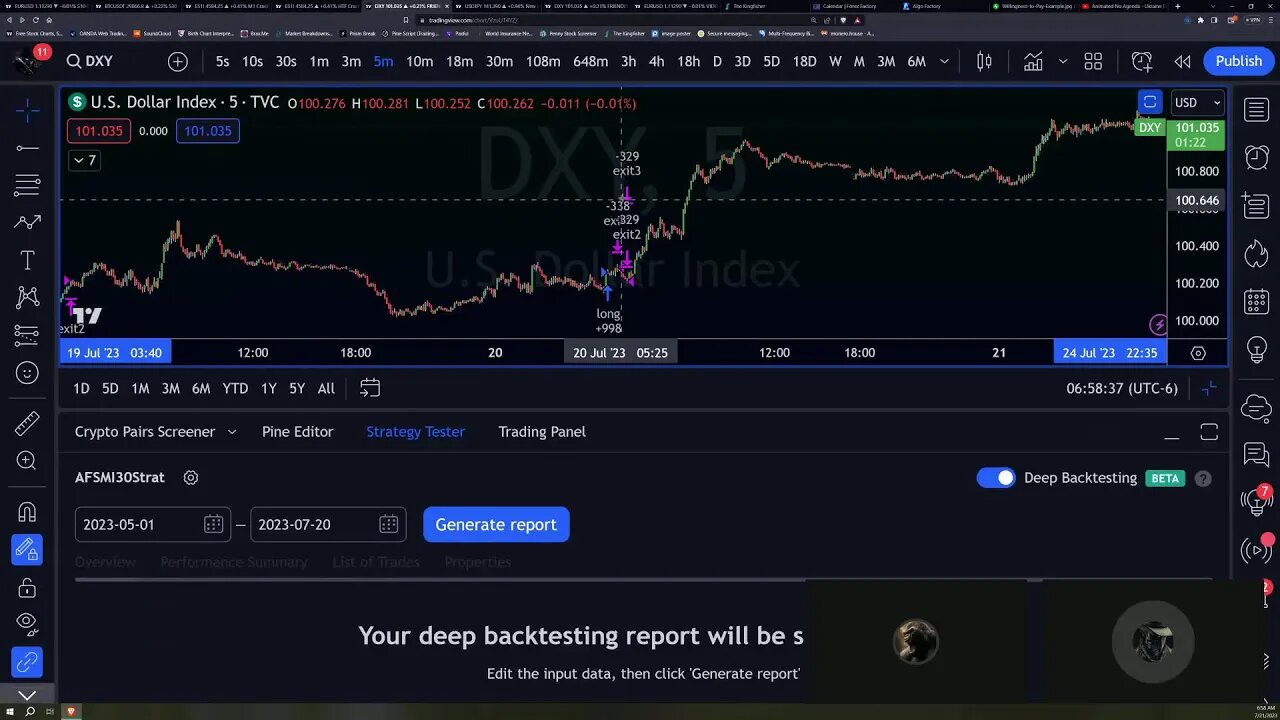This screenshot has height=720, width=1280.
Task: Open the ideas stream icon with badge 7
Action: pyautogui.click(x=1257, y=500)
